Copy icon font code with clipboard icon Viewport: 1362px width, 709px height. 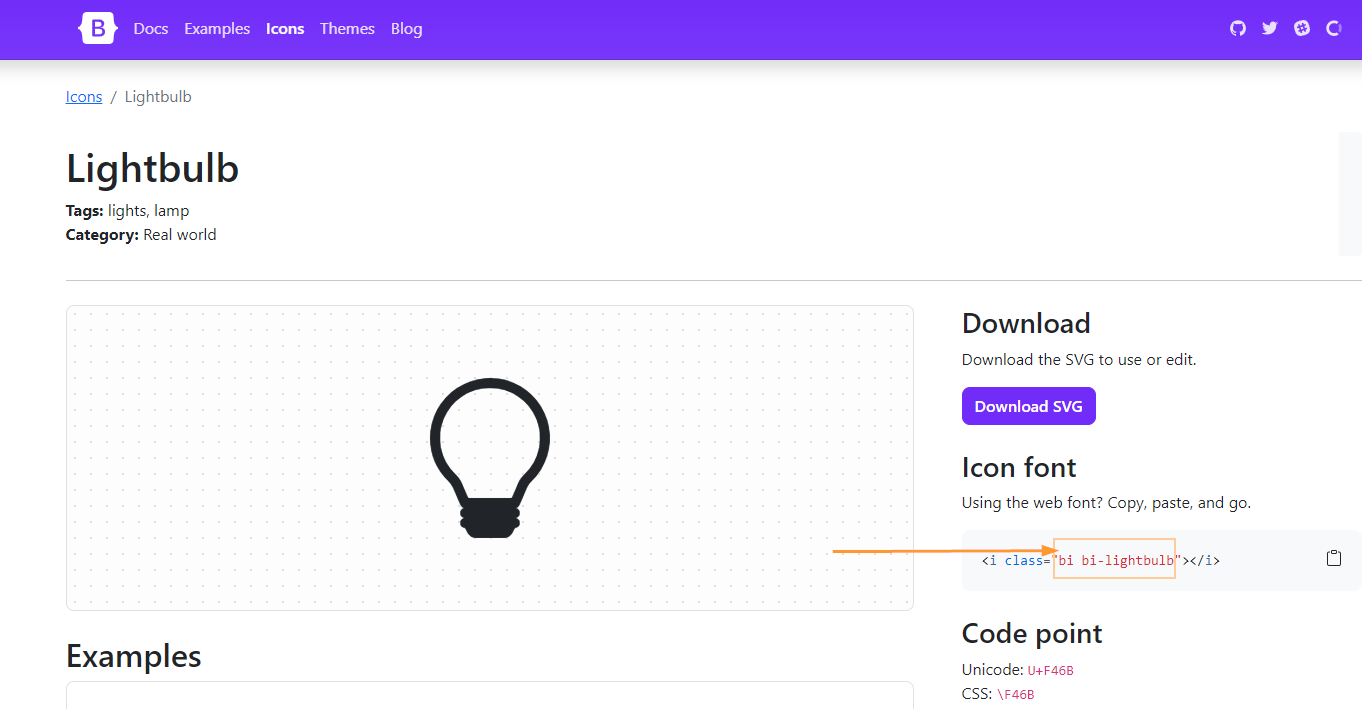pyautogui.click(x=1333, y=559)
